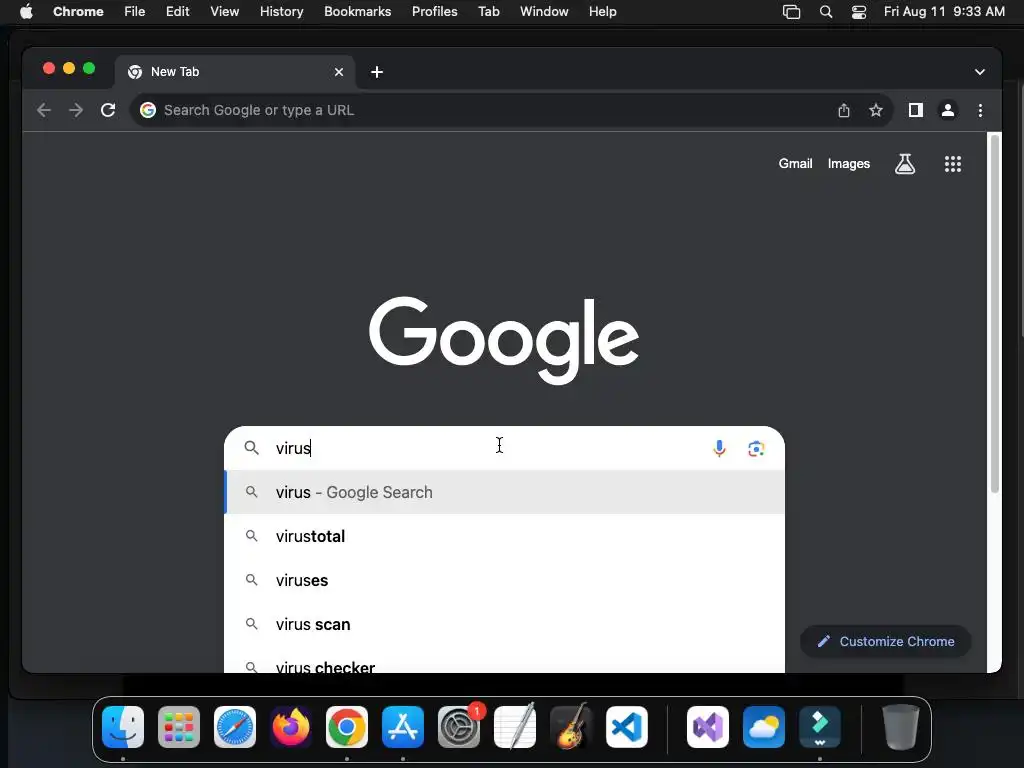Go back using the browser back arrow
Viewport: 1024px width, 768px height.
(x=44, y=110)
